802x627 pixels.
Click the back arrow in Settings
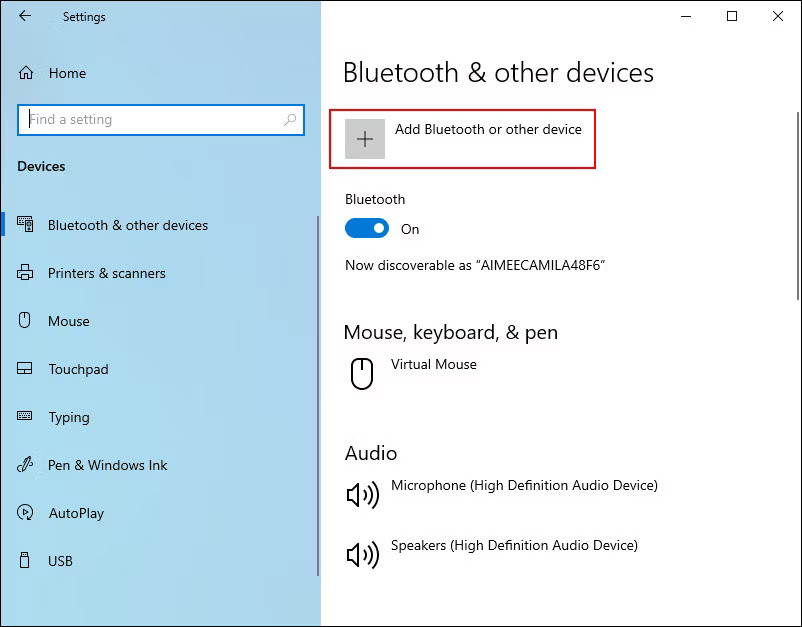coord(25,16)
